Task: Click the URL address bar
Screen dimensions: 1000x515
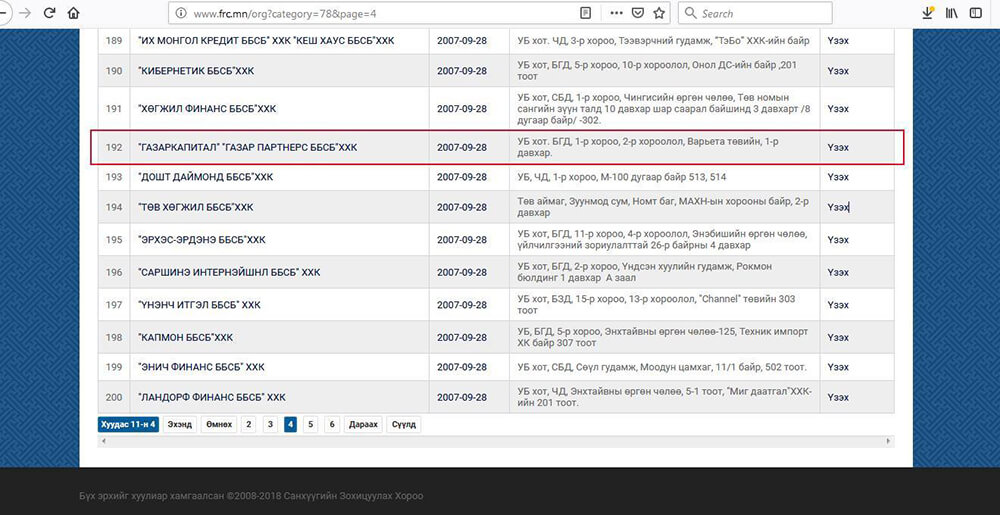Action: pyautogui.click(x=380, y=14)
